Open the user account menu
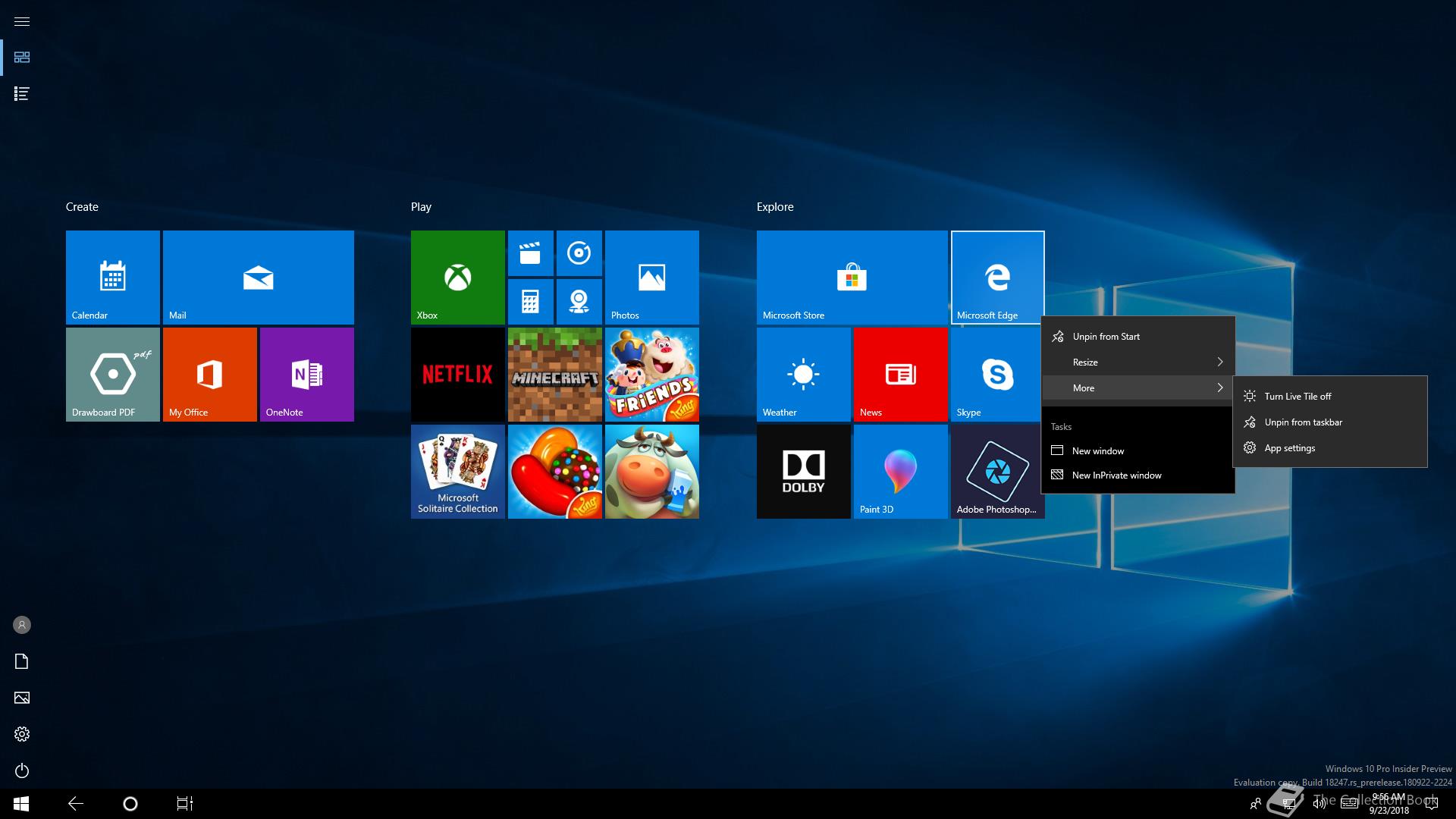The width and height of the screenshot is (1456, 819). point(22,625)
